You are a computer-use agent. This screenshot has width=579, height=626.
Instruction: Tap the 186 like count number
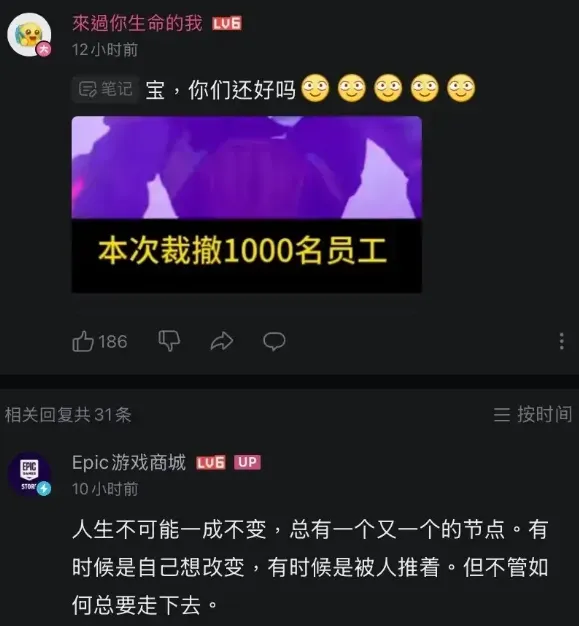tap(113, 342)
